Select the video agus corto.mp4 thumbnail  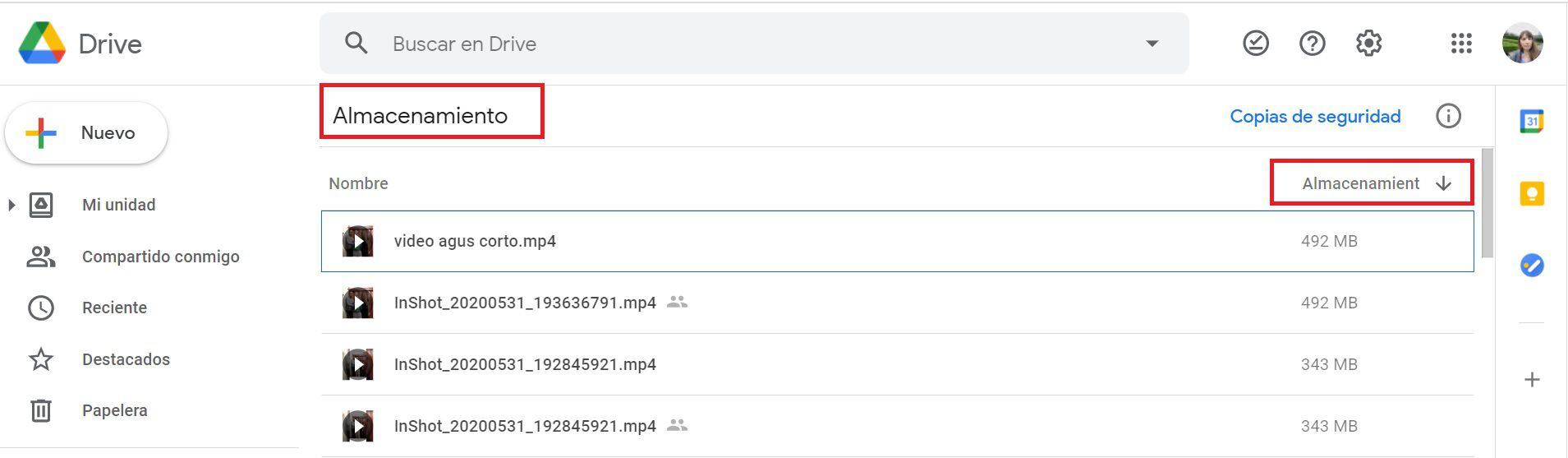358,242
